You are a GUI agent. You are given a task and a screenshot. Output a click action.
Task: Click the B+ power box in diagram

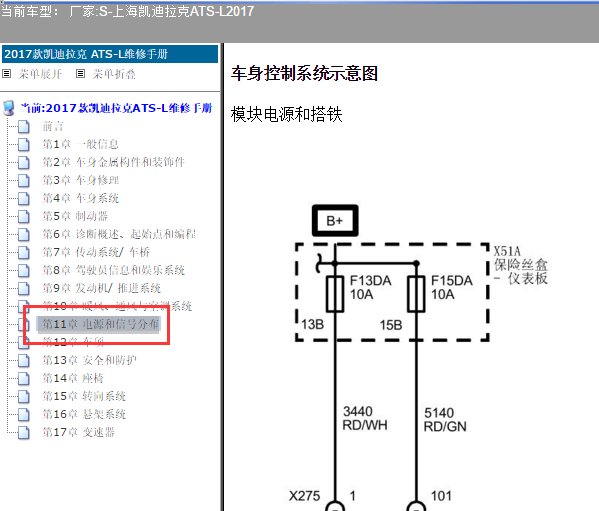tap(335, 220)
